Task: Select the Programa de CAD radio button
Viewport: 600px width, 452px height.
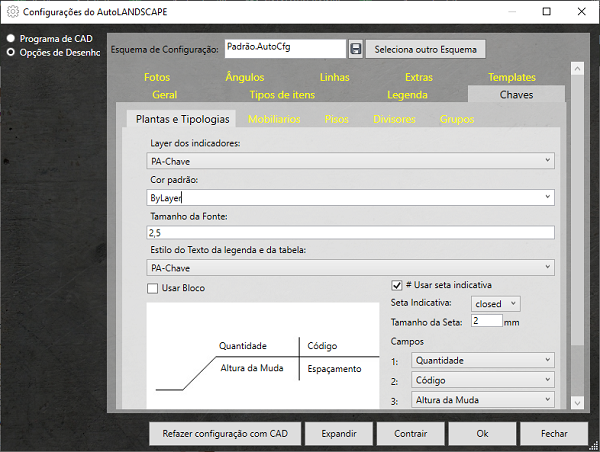Action: click(x=10, y=39)
